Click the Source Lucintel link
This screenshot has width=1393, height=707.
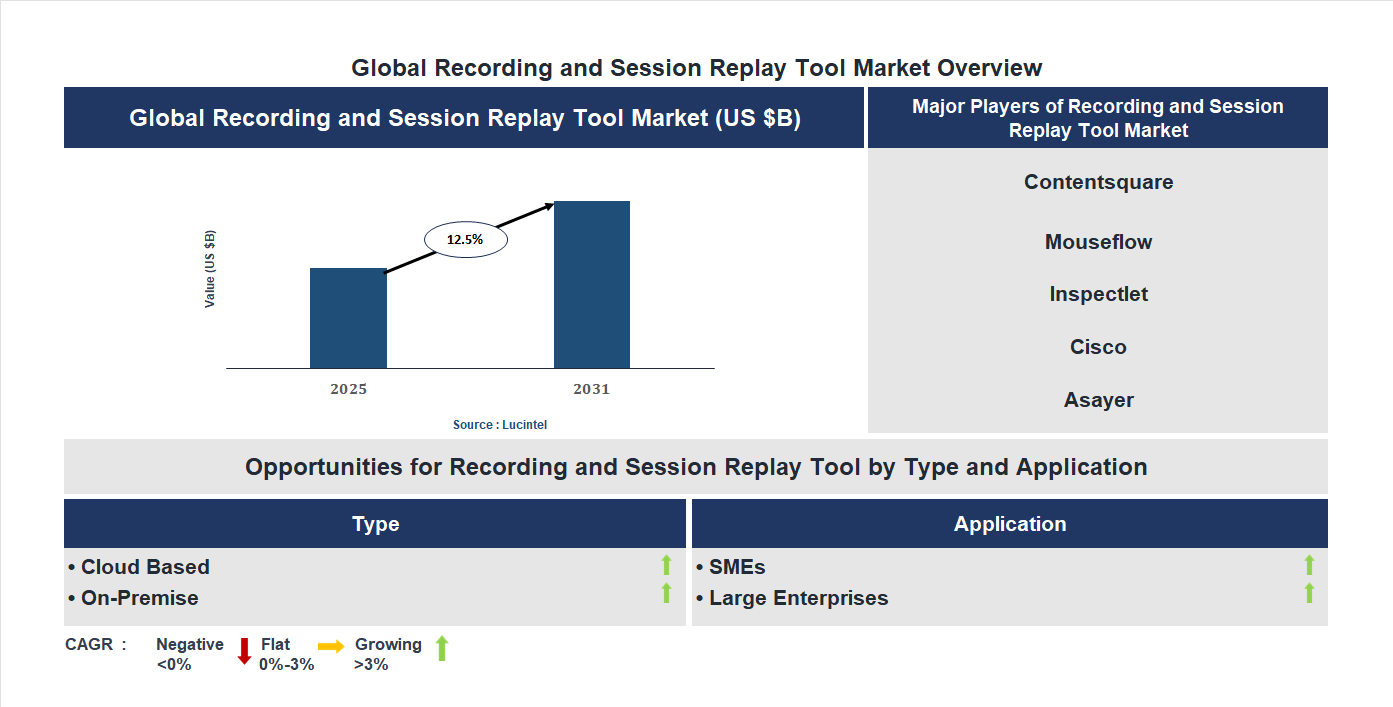point(499,424)
